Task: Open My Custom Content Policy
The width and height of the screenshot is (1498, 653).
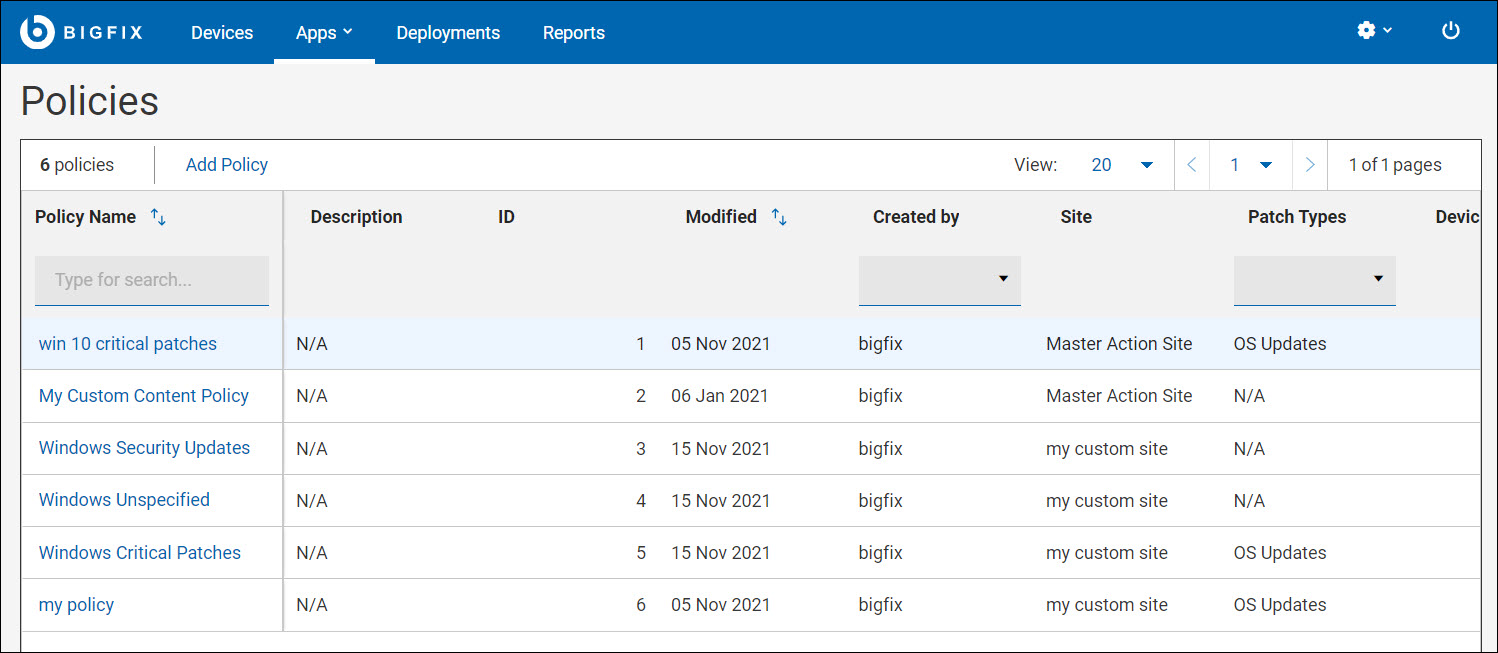Action: click(x=144, y=396)
